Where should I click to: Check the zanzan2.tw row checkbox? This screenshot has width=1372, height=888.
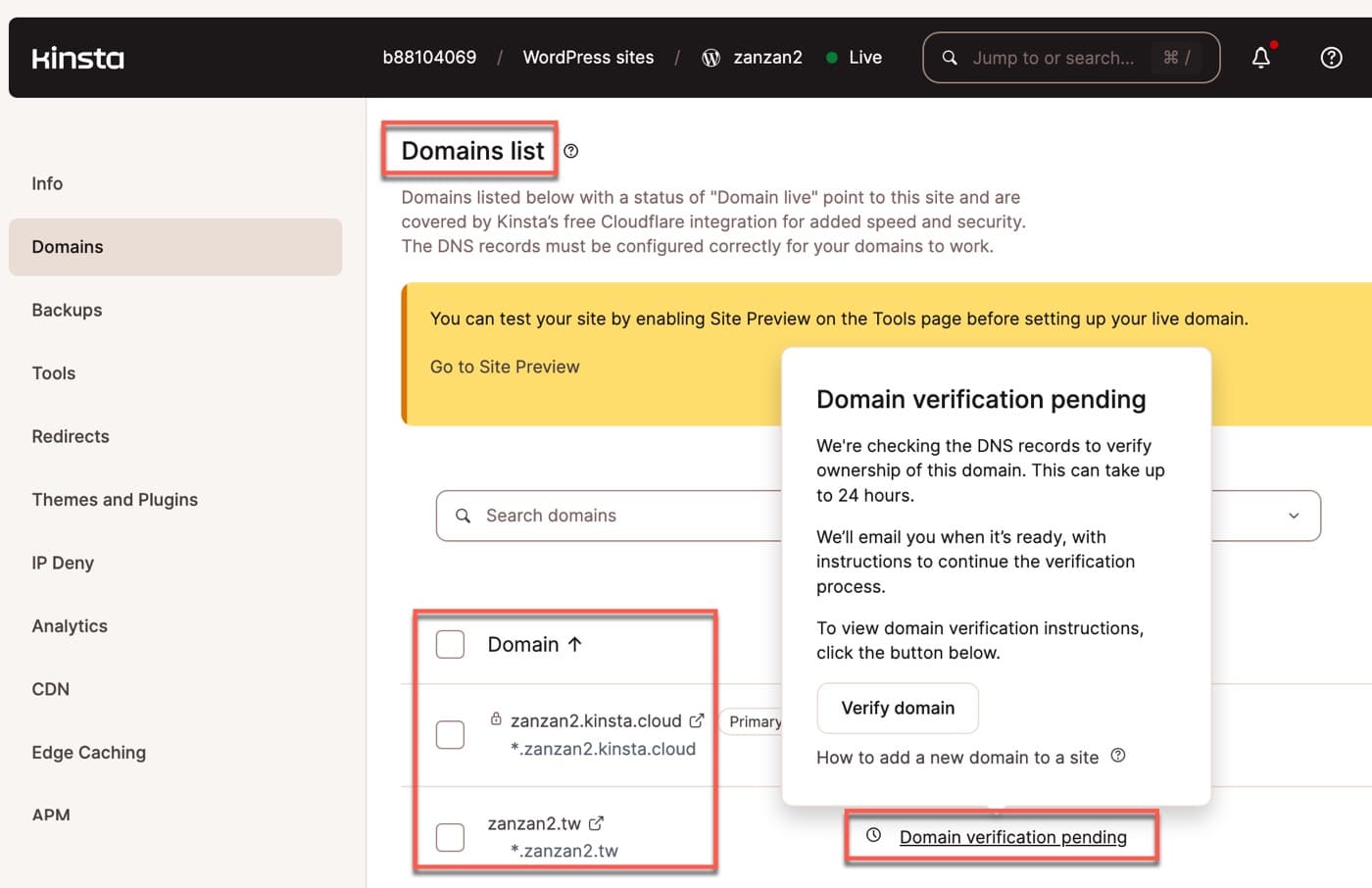450,837
